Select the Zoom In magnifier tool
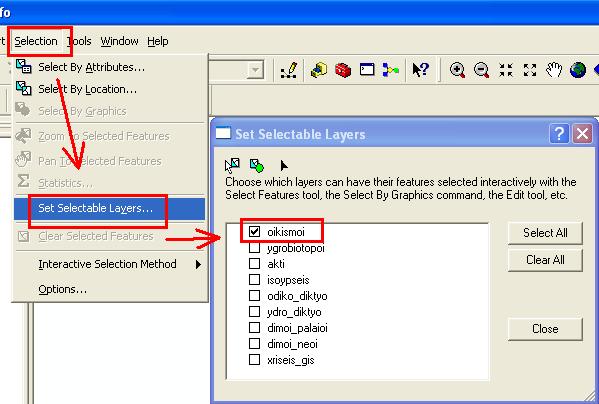This screenshot has height=404, width=599. (x=457, y=70)
